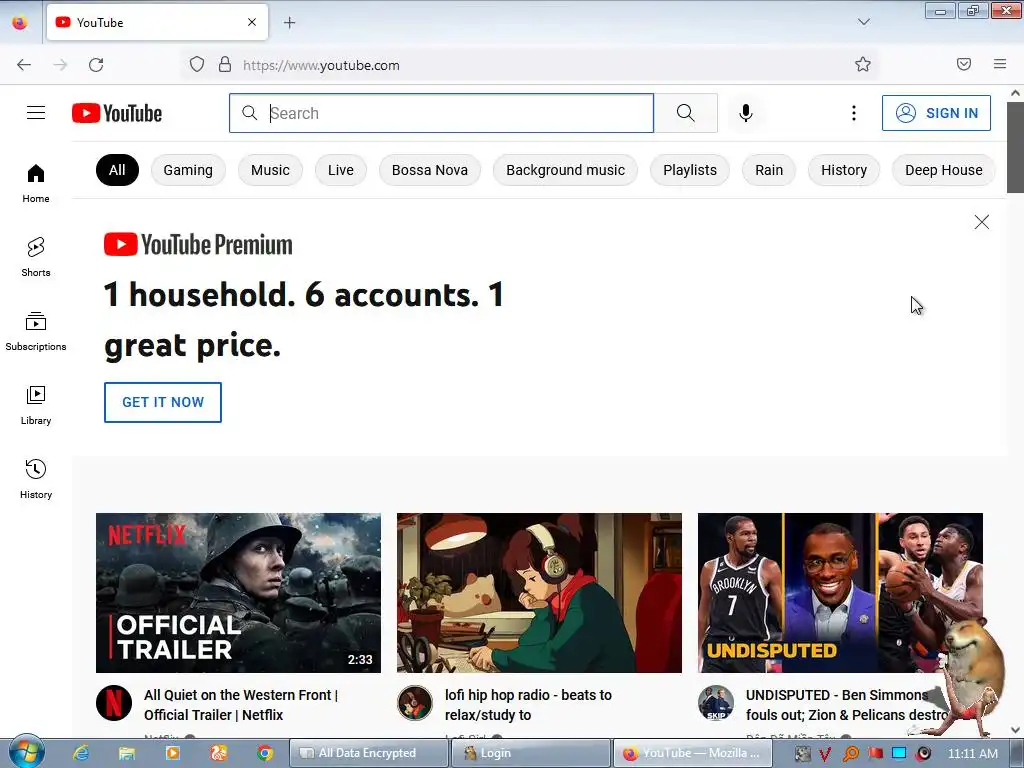Select the Rain chip

pos(769,170)
